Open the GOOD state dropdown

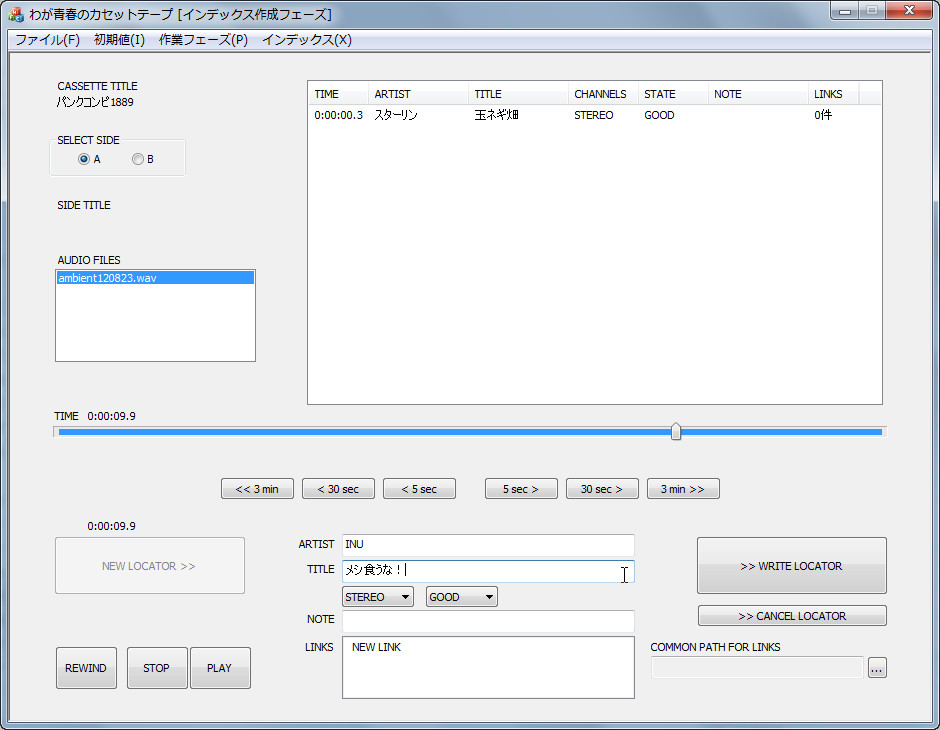[x=462, y=597]
